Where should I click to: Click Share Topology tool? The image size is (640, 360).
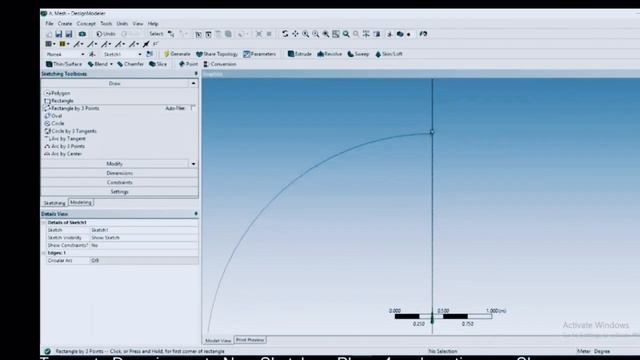click(x=217, y=54)
